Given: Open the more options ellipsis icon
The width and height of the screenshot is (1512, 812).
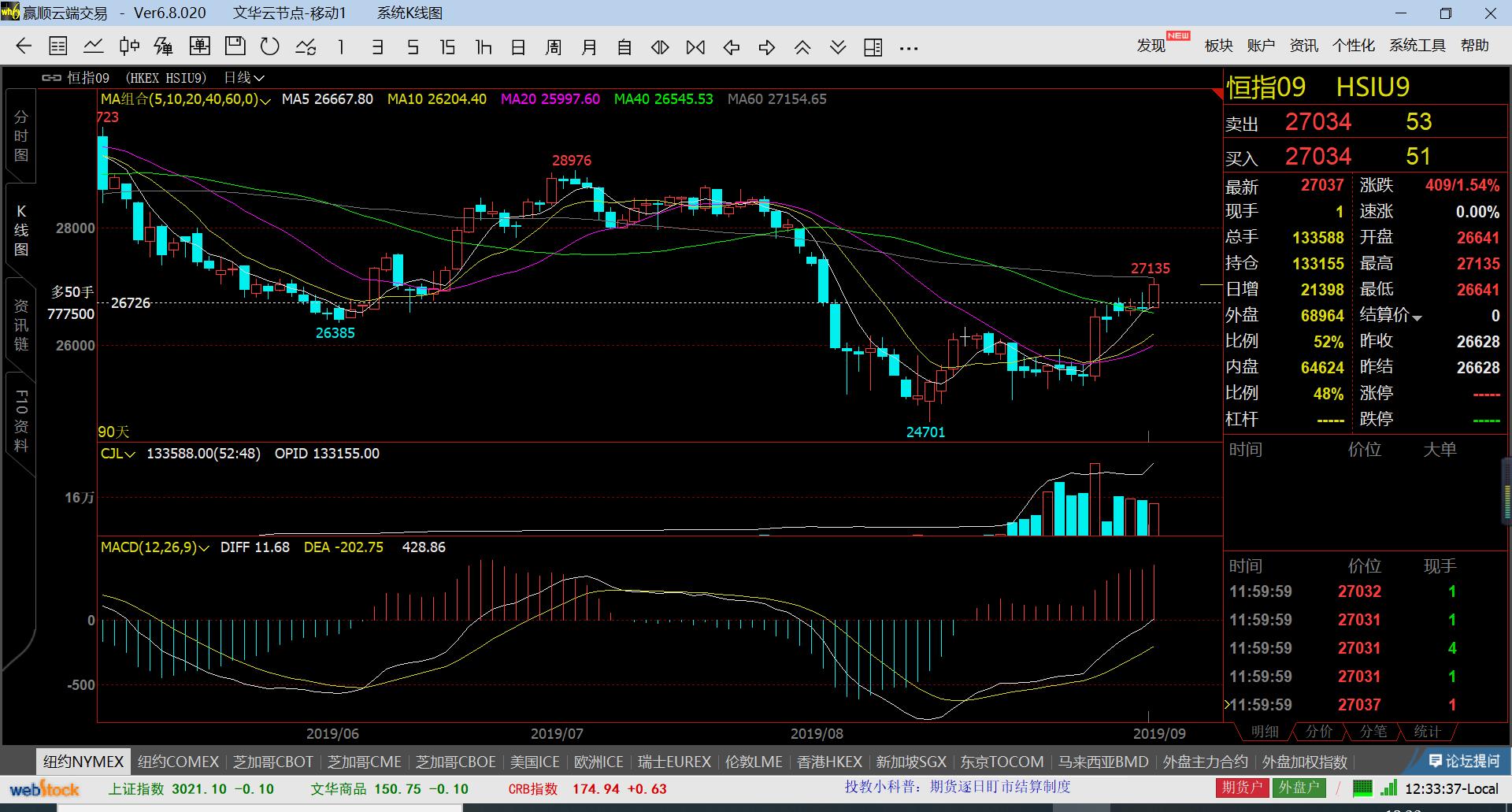Looking at the screenshot, I should (909, 48).
